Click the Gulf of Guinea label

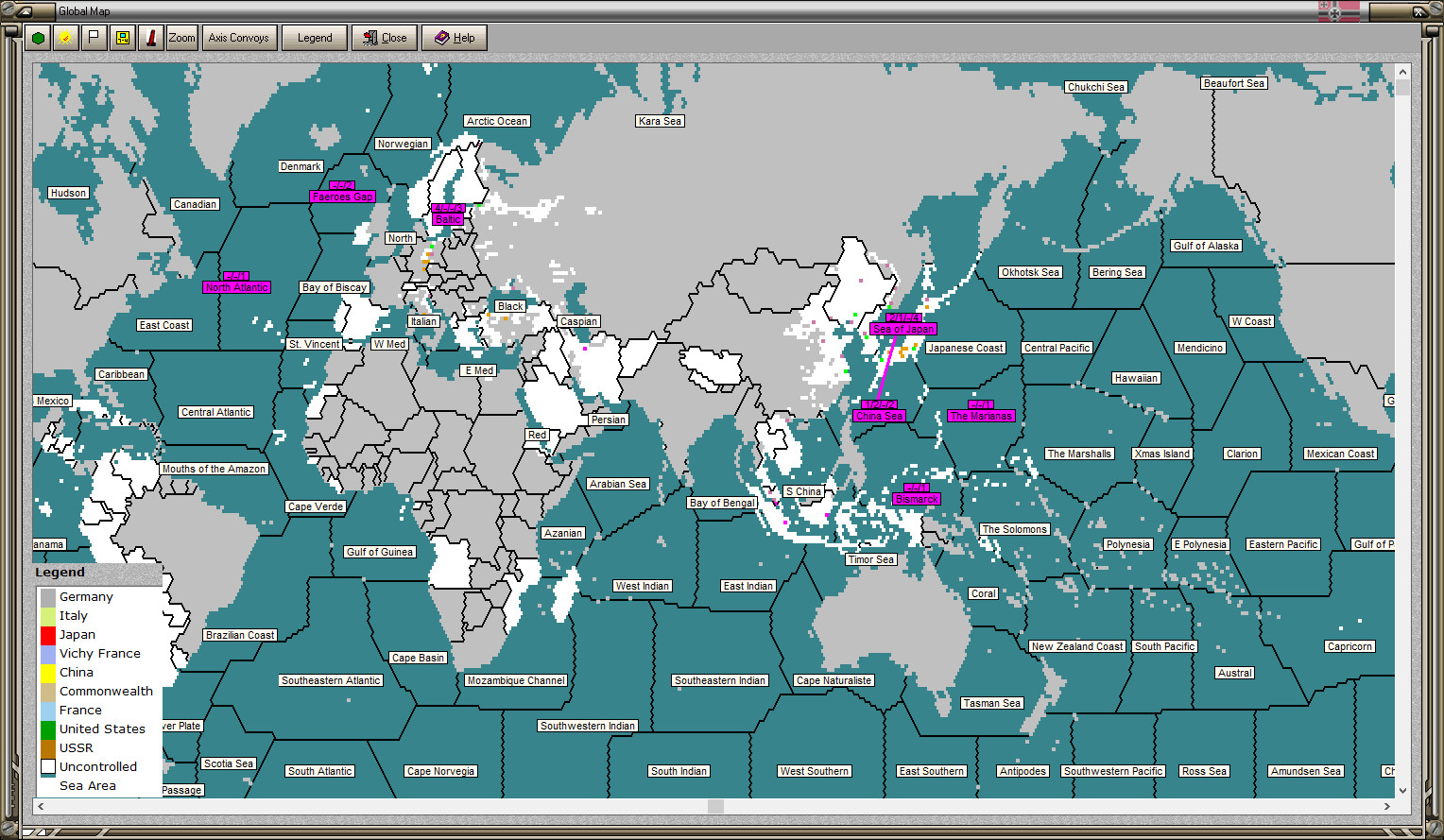click(380, 552)
